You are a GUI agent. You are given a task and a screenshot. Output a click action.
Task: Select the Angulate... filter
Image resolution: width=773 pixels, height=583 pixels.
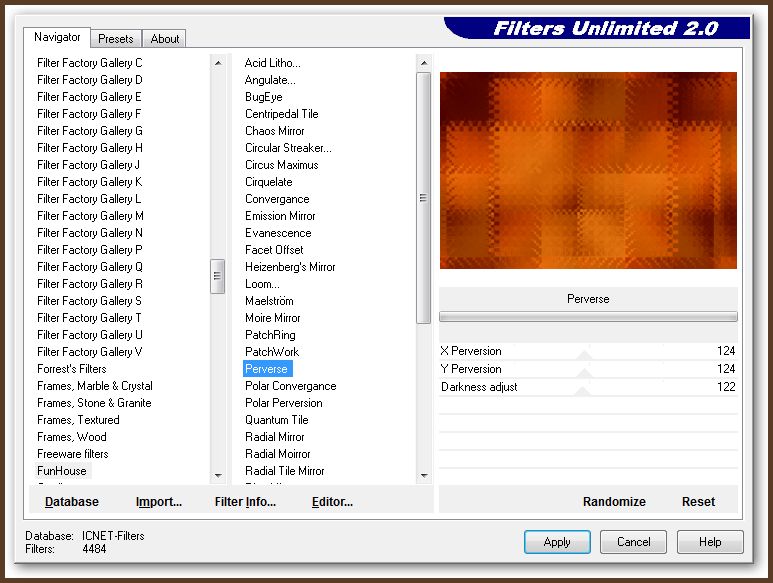click(270, 80)
